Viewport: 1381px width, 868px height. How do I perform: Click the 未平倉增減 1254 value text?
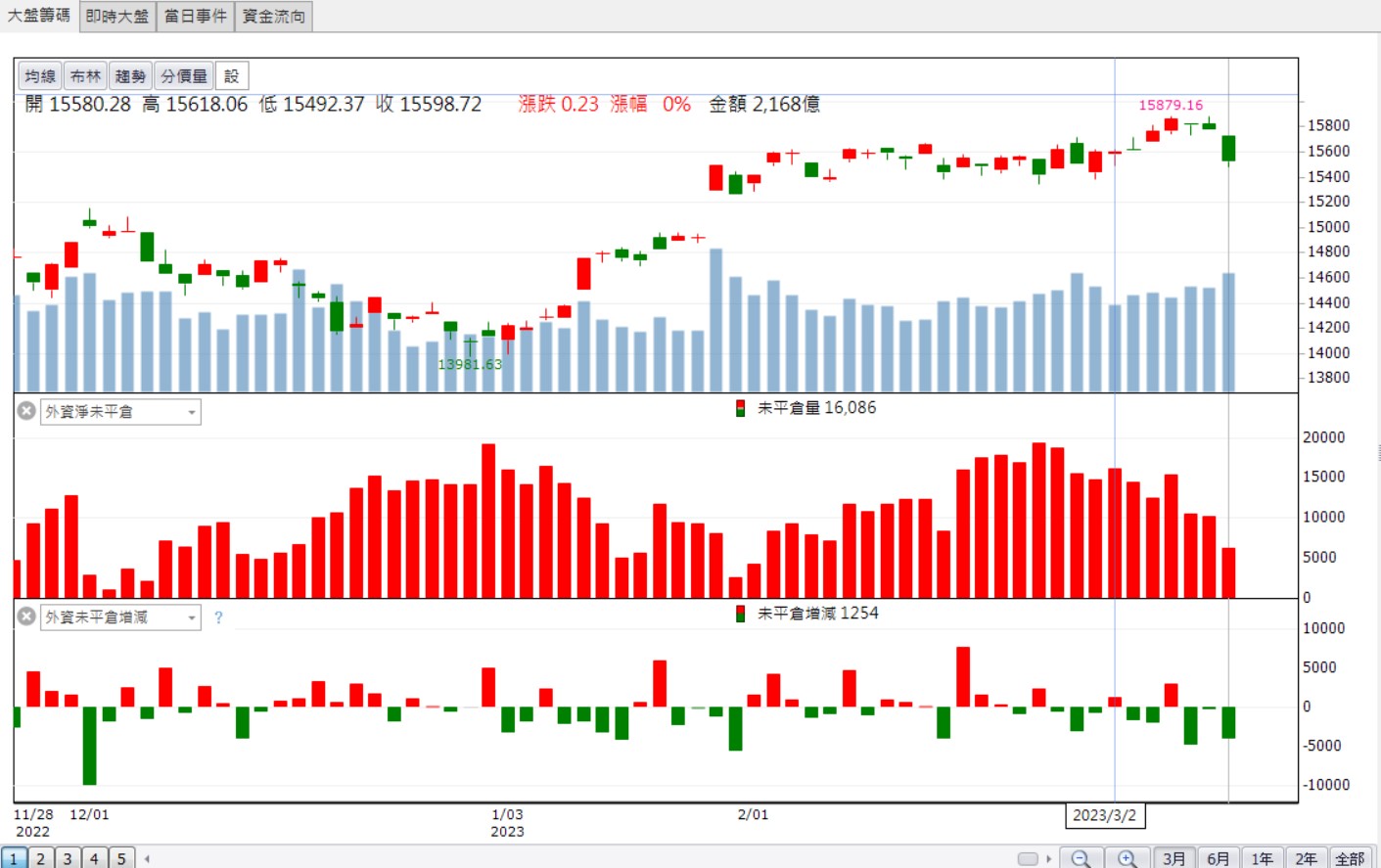[x=817, y=614]
